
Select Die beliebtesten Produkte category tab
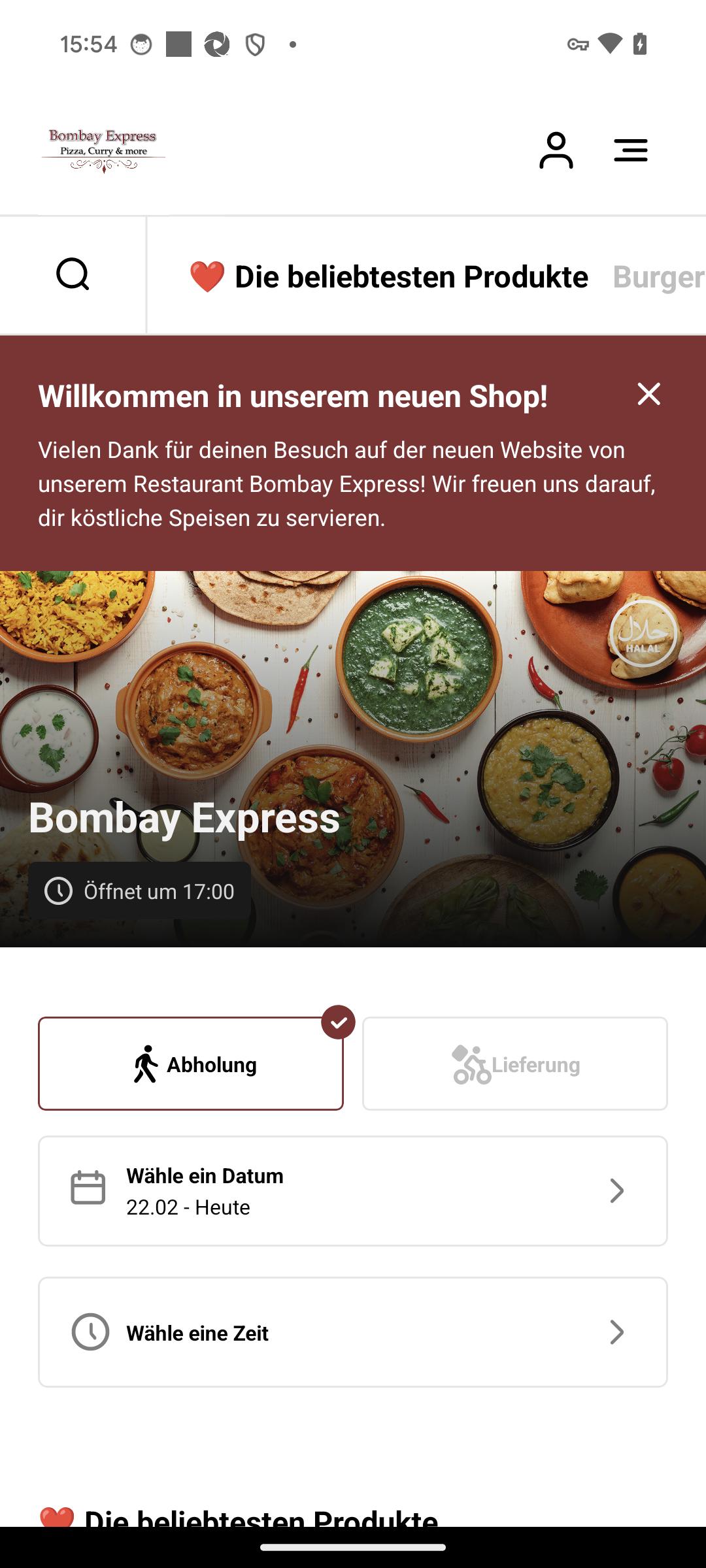click(388, 276)
